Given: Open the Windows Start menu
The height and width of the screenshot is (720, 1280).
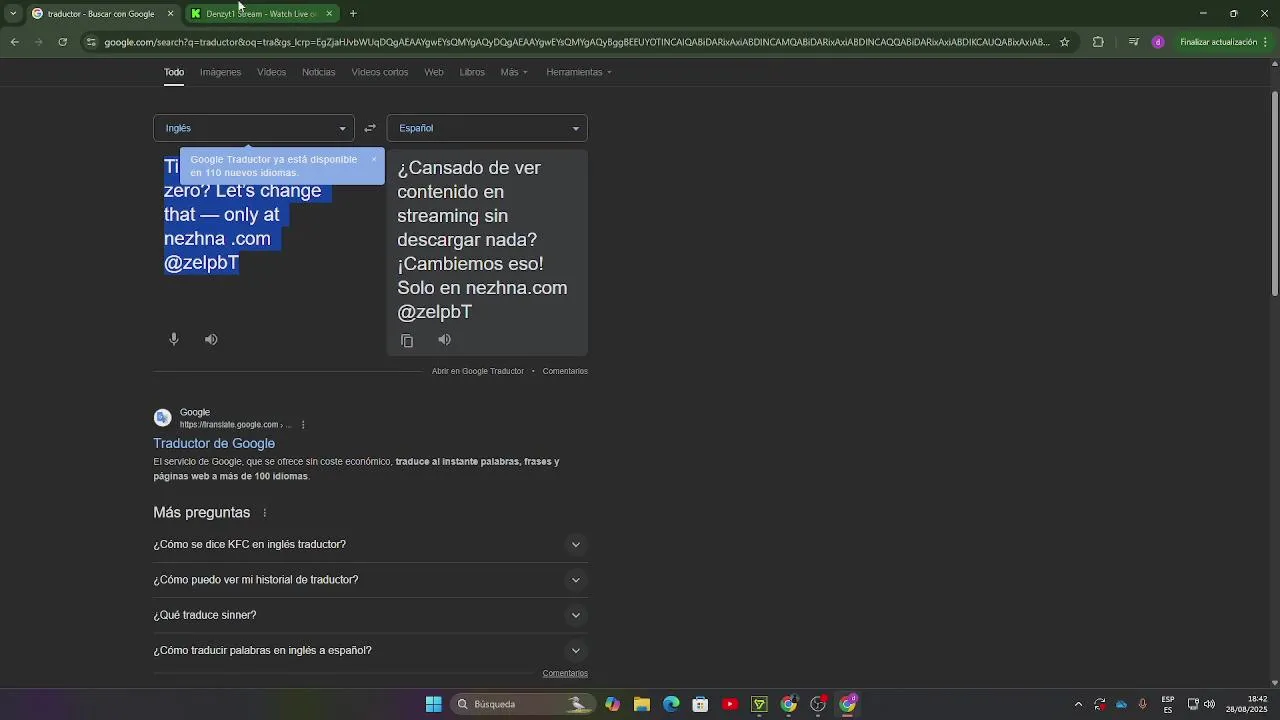Looking at the screenshot, I should click(434, 704).
